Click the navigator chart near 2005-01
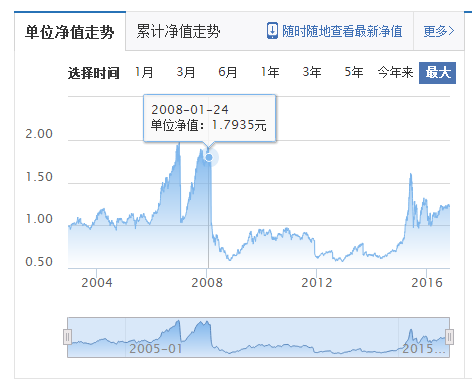This screenshot has height=385, width=472. tap(156, 349)
